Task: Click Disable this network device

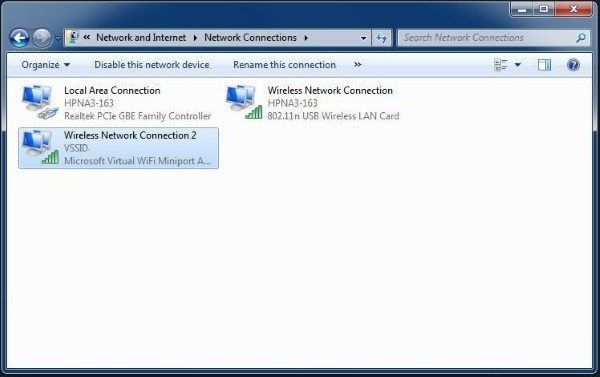Action: 152,65
